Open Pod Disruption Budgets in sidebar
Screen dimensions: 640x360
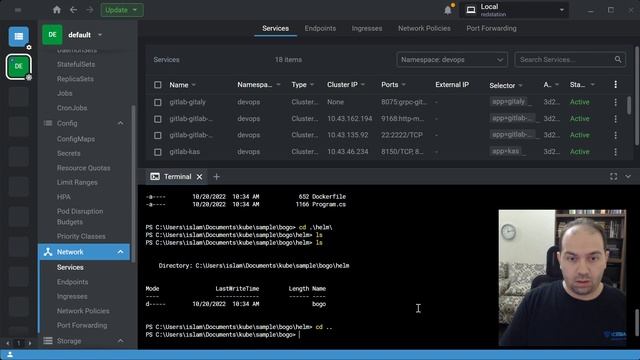(x=80, y=217)
